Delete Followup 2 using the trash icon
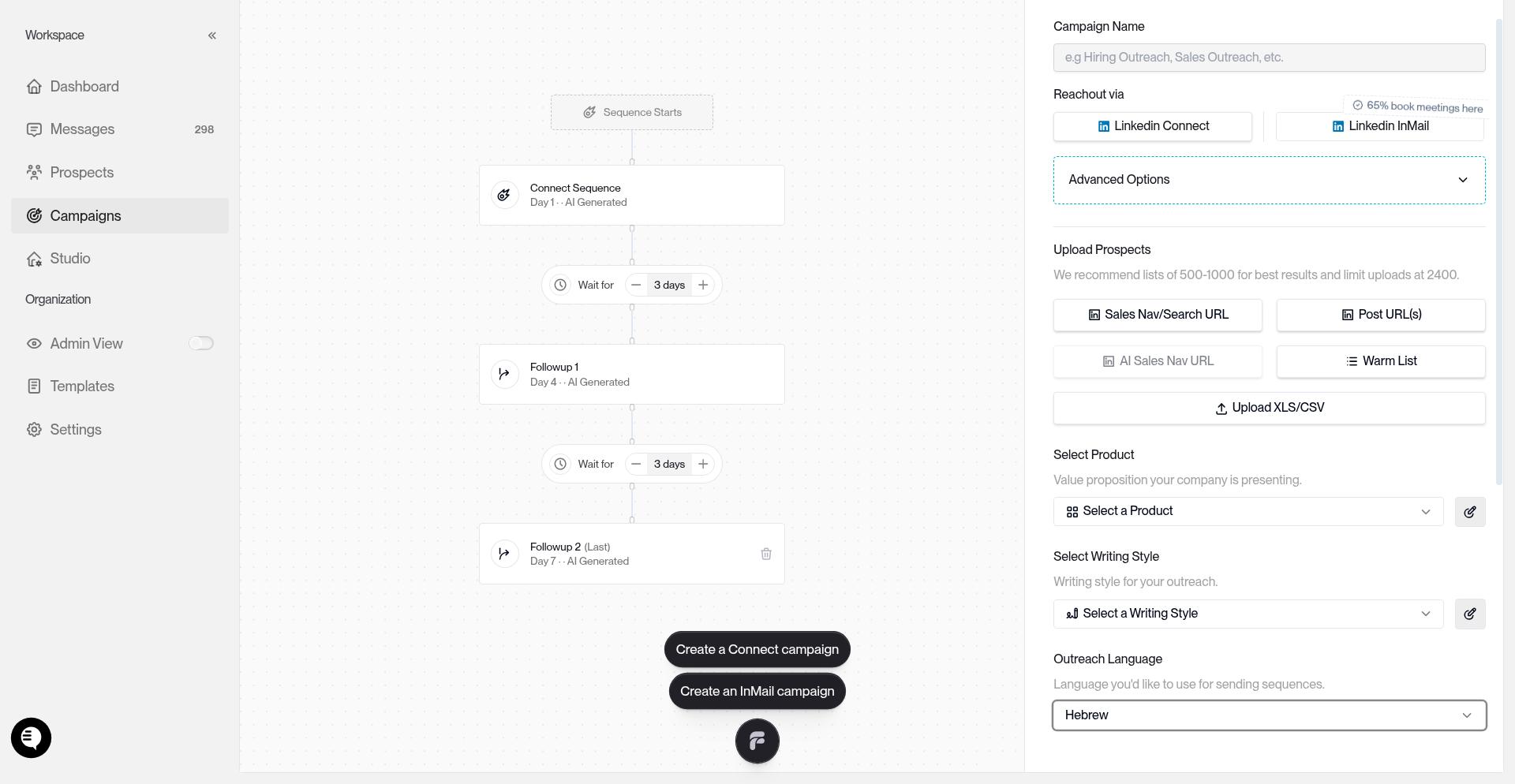 click(765, 554)
